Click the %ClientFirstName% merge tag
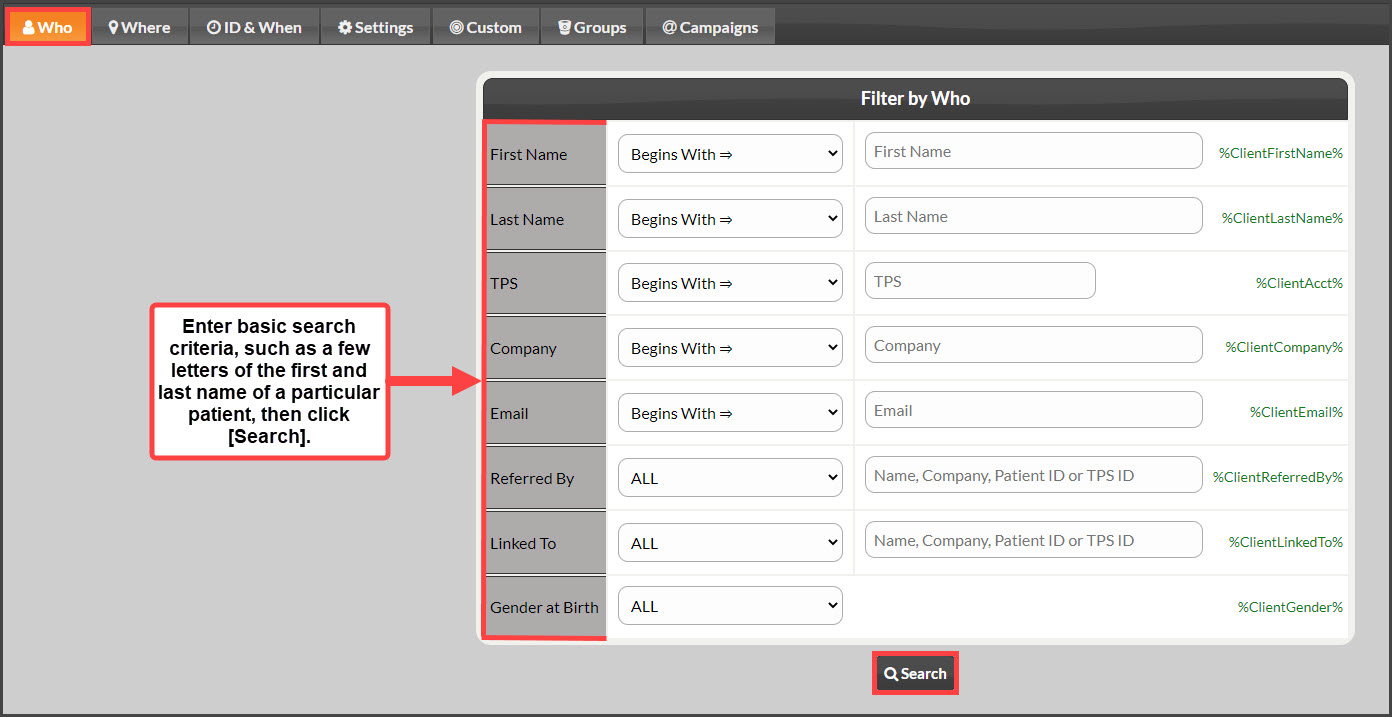1392x717 pixels. pos(1280,154)
